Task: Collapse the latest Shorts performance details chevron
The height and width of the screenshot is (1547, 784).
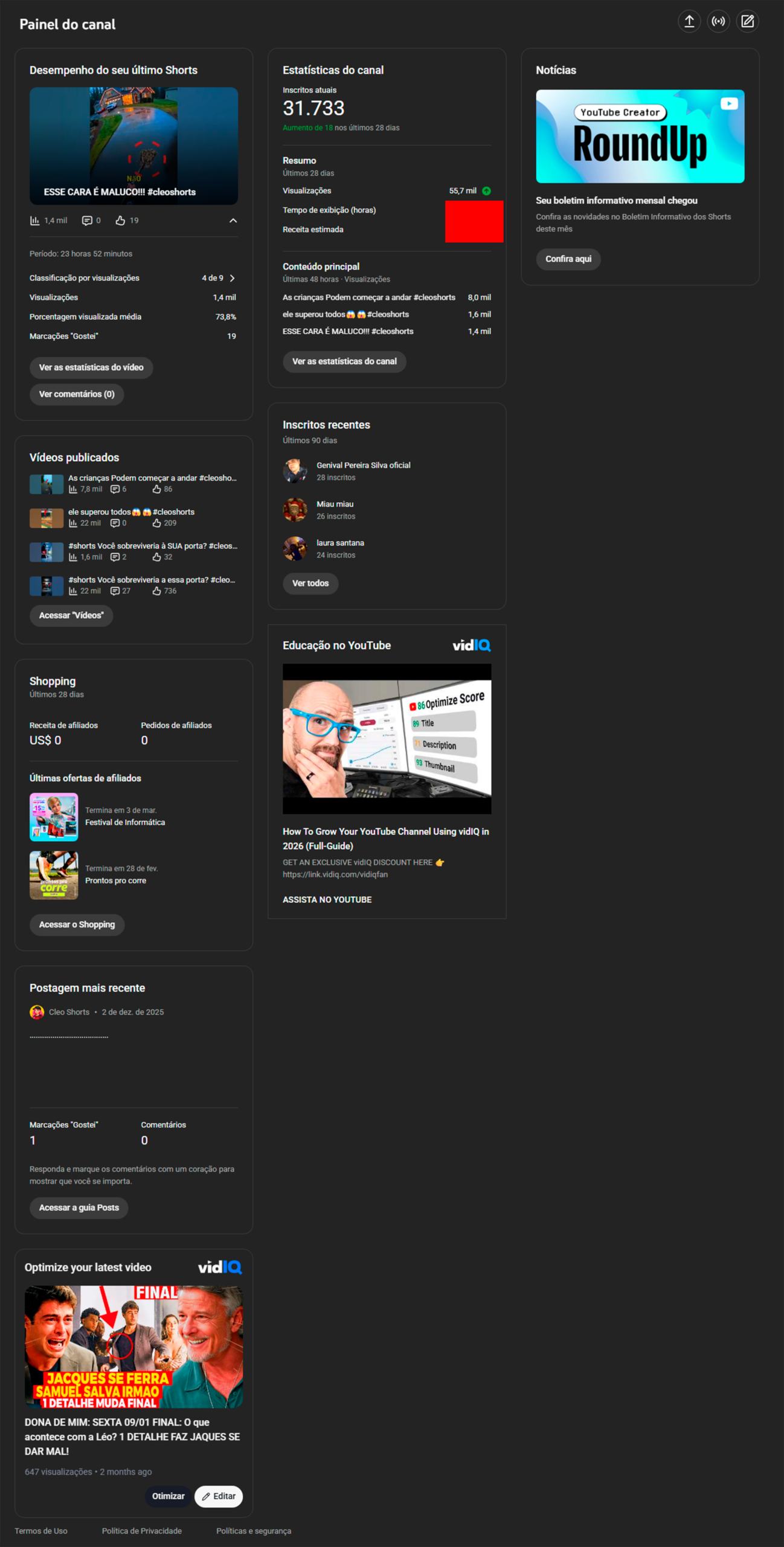Action: (233, 221)
